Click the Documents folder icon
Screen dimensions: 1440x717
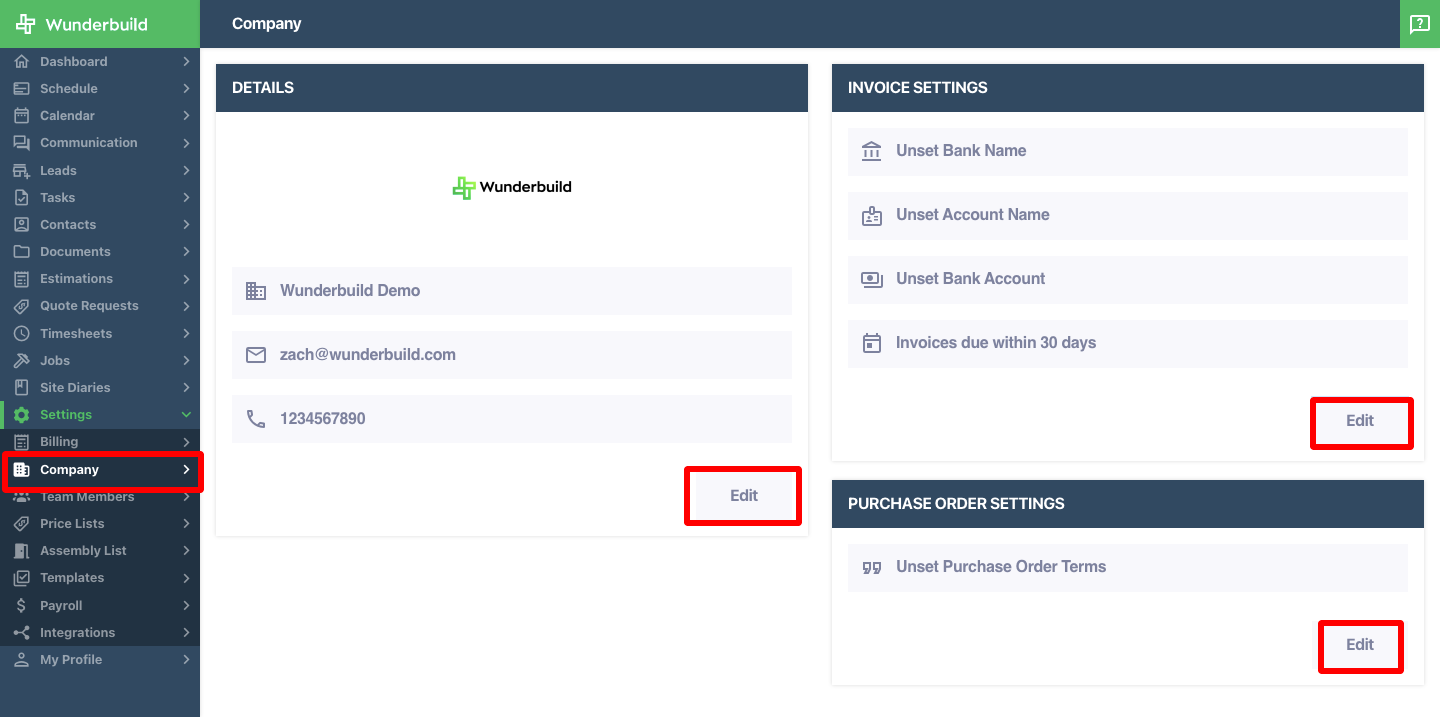click(21, 252)
